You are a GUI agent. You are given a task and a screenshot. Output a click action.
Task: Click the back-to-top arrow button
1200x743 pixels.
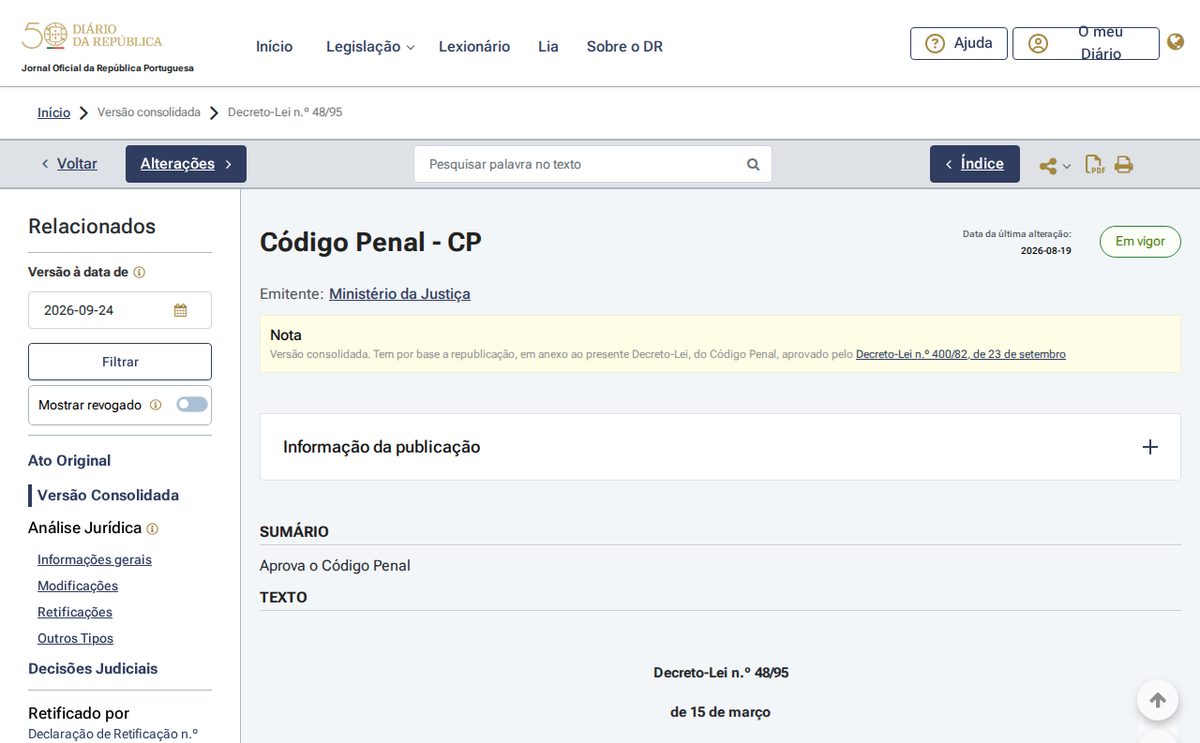click(1157, 700)
